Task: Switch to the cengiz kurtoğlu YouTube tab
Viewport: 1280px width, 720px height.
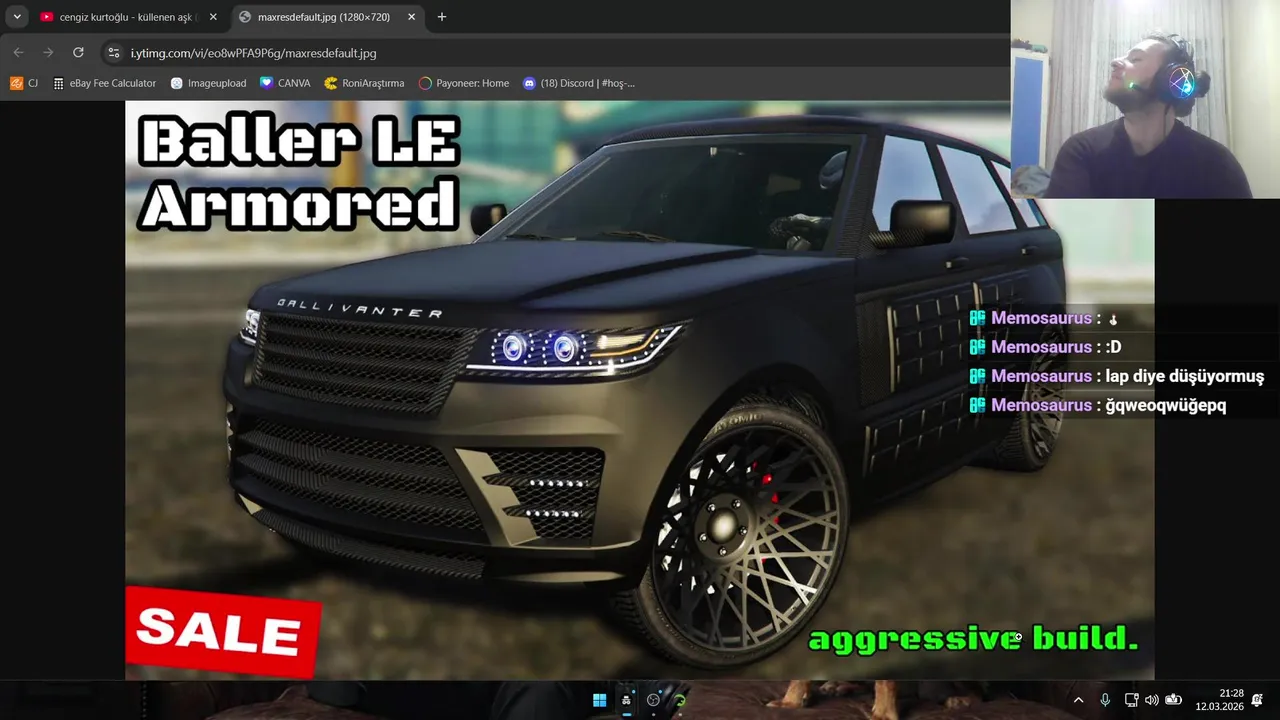Action: [129, 17]
